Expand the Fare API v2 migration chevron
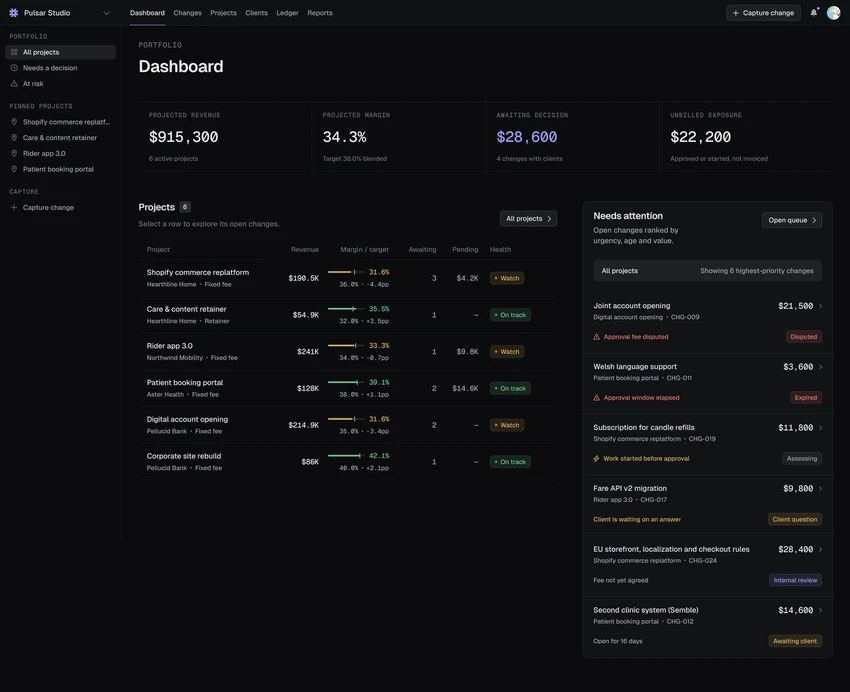This screenshot has height=692, width=850. (x=821, y=489)
